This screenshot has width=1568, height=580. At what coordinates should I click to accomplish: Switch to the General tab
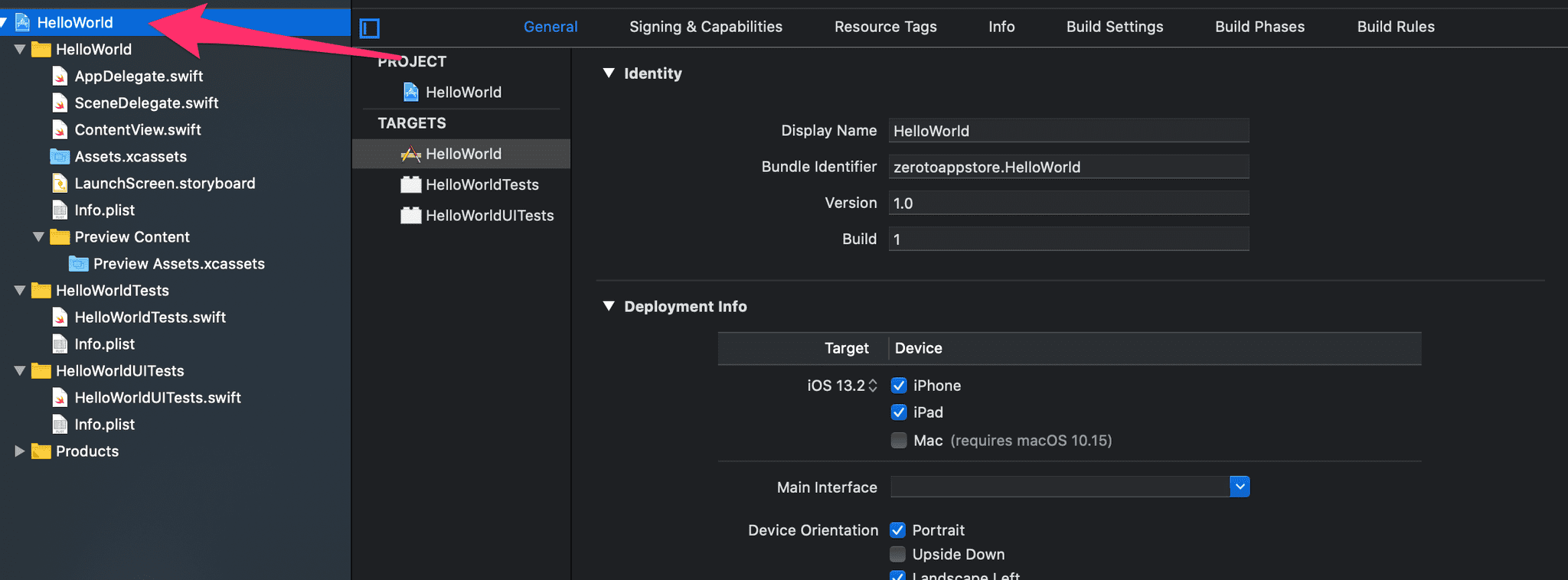pos(550,27)
